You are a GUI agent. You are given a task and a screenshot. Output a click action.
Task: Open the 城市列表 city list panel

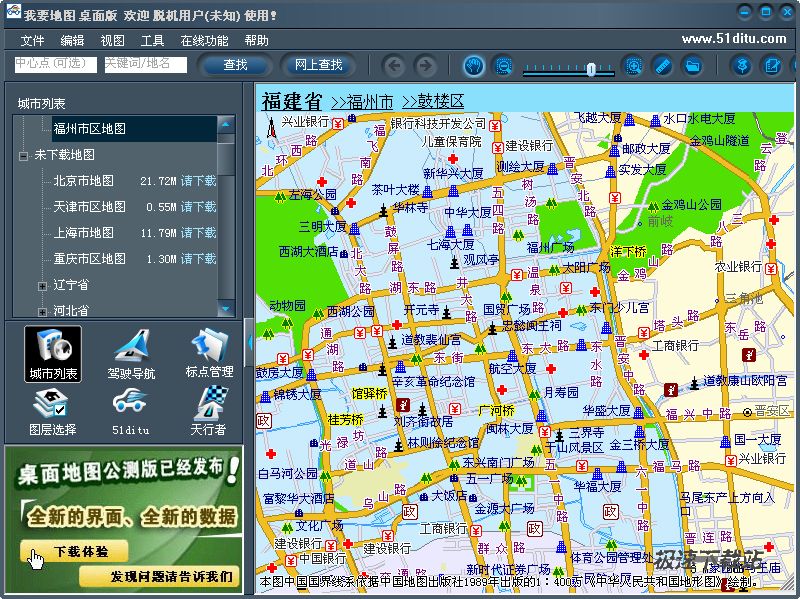[52, 354]
